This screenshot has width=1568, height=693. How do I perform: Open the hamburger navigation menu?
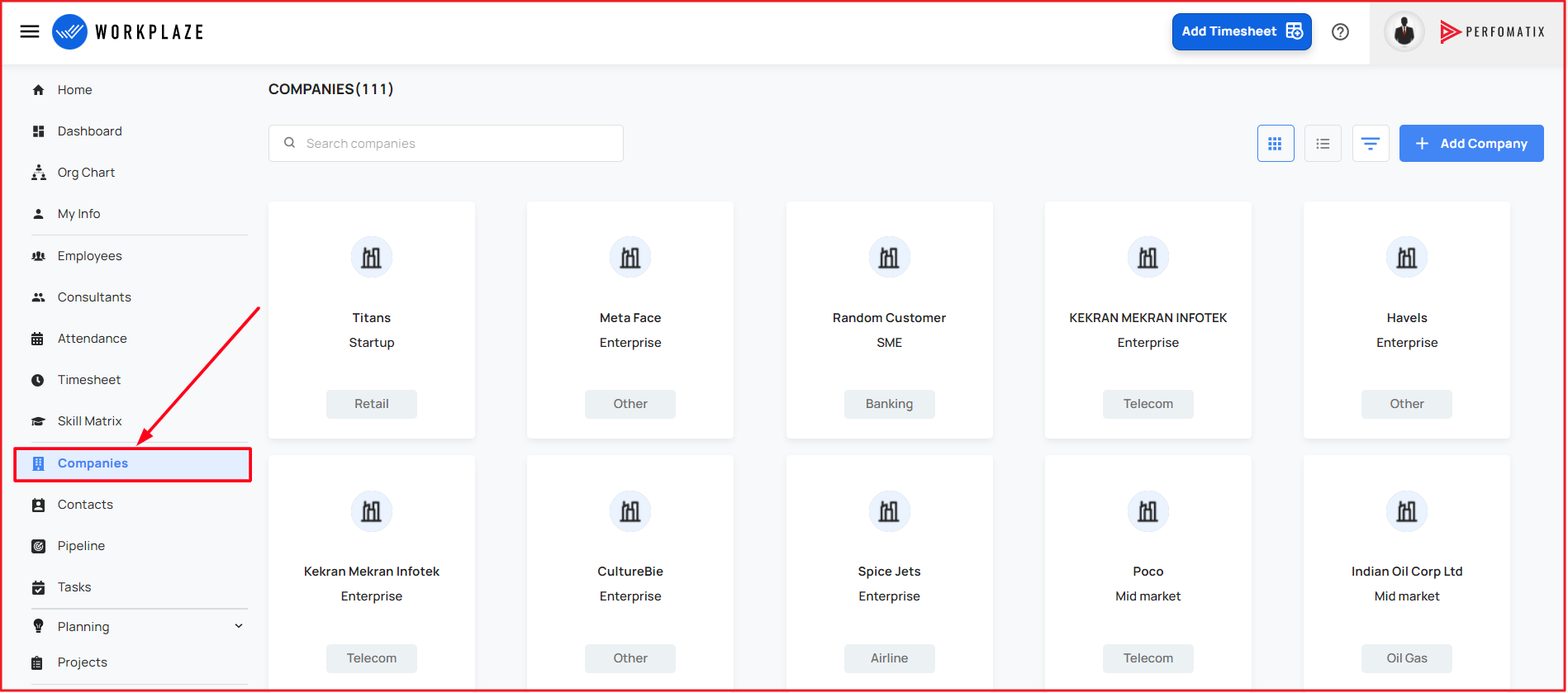point(30,31)
